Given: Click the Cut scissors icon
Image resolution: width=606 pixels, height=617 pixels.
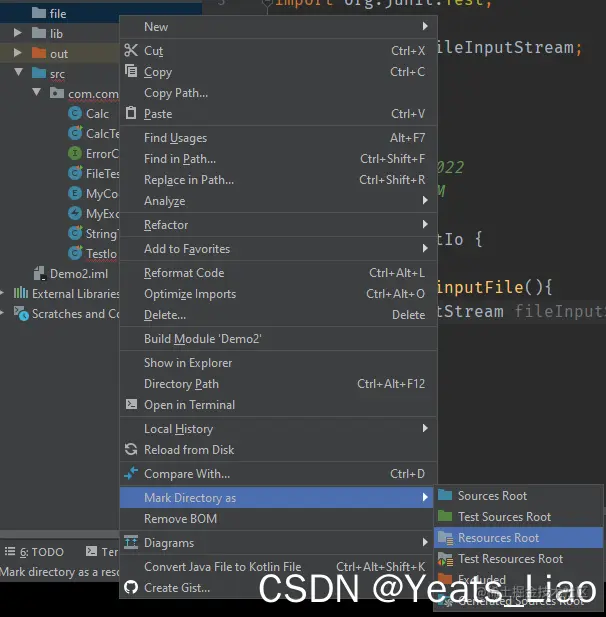Looking at the screenshot, I should click(131, 50).
